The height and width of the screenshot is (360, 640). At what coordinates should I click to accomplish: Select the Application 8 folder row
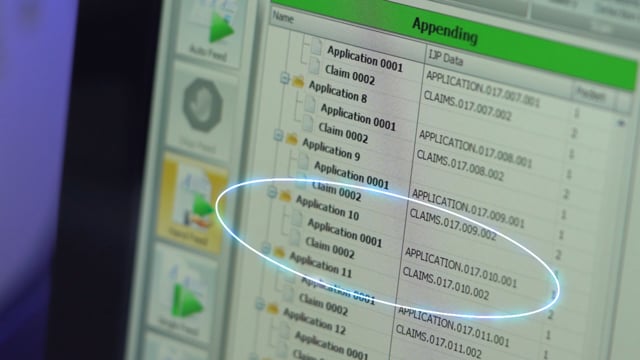(x=338, y=91)
